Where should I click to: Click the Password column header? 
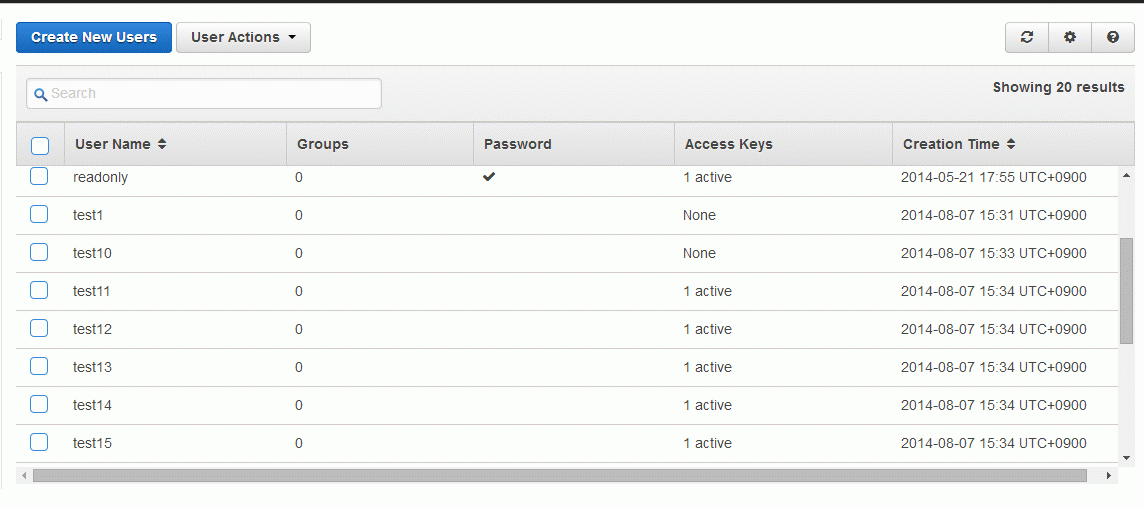click(517, 144)
